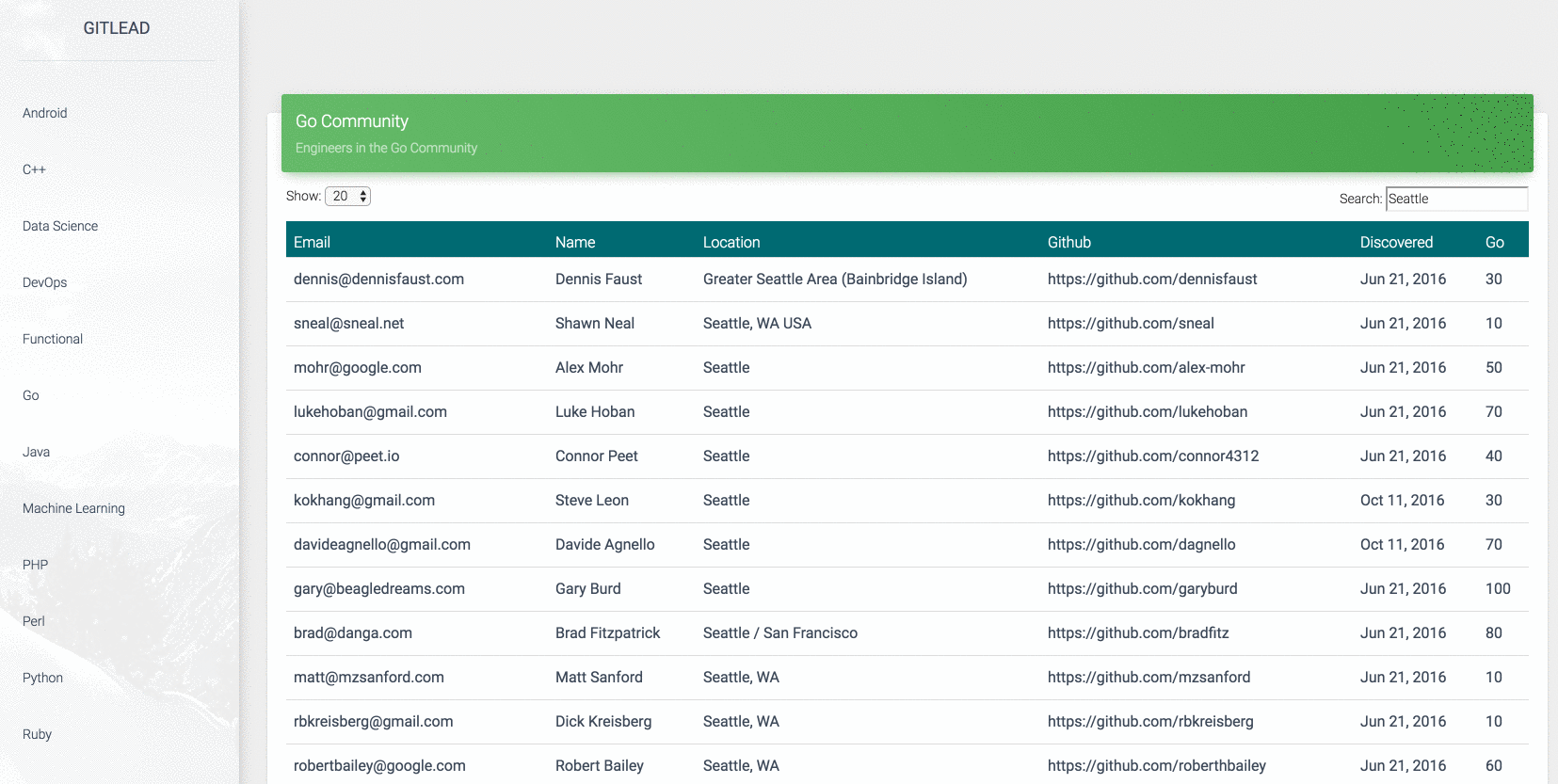Open Dennis Faust's GitHub link
This screenshot has width=1558, height=784.
1152,280
